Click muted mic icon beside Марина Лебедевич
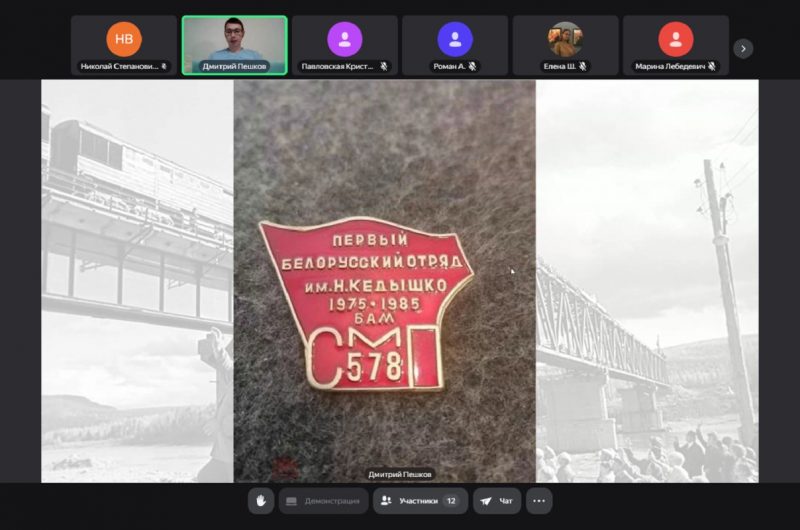This screenshot has width=800, height=530. (711, 67)
